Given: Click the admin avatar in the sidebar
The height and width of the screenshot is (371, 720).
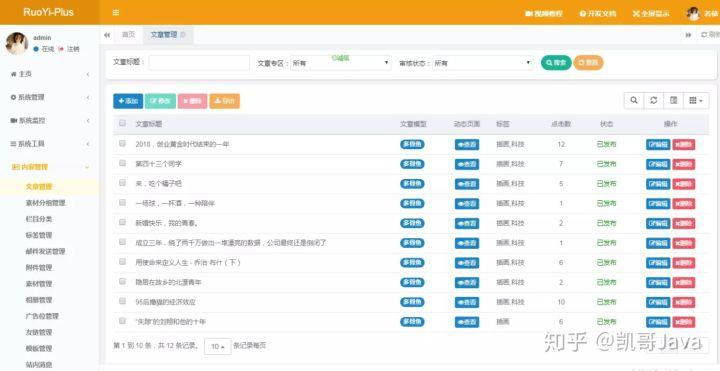Looking at the screenshot, I should point(17,44).
